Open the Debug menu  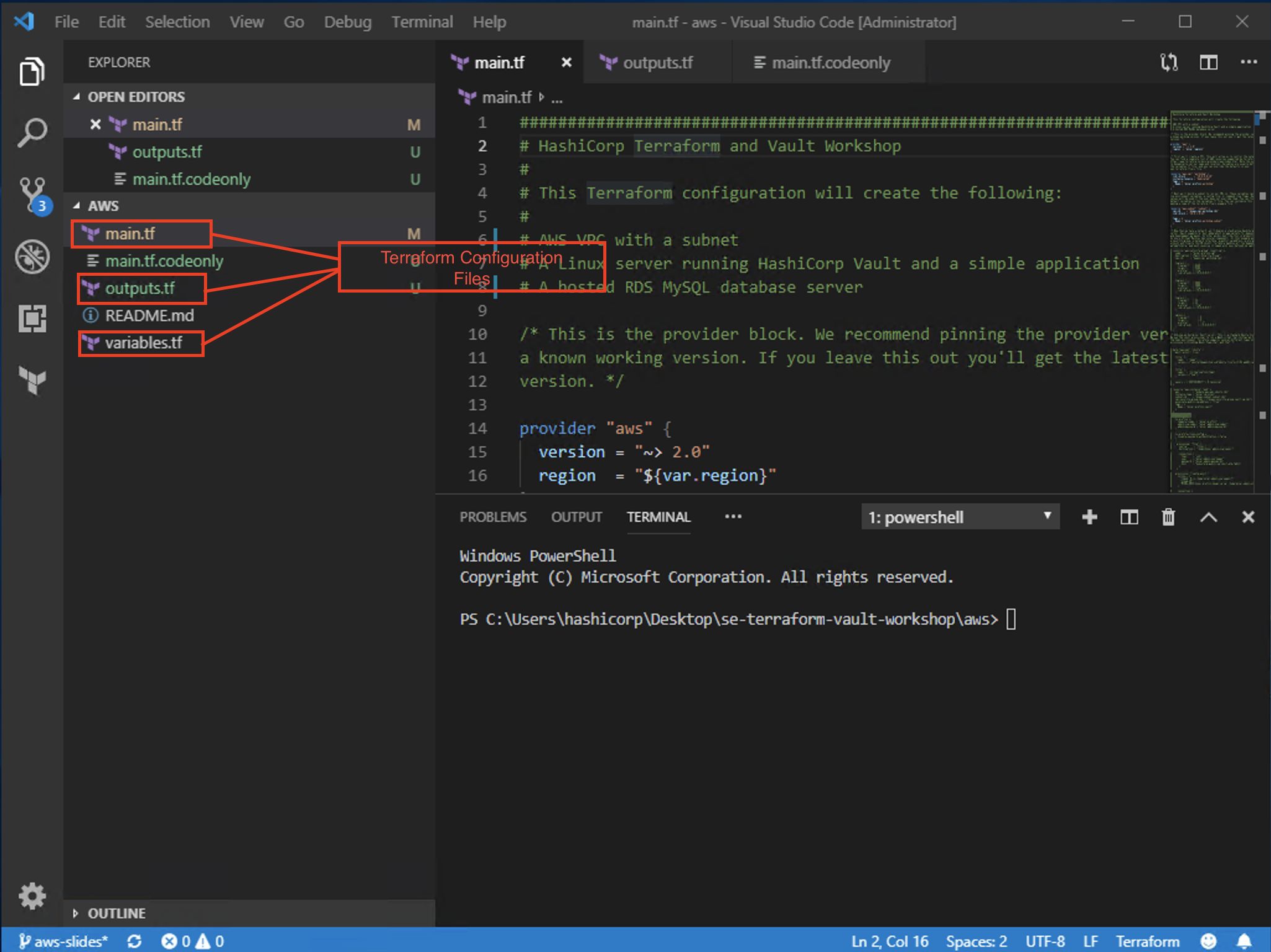348,22
